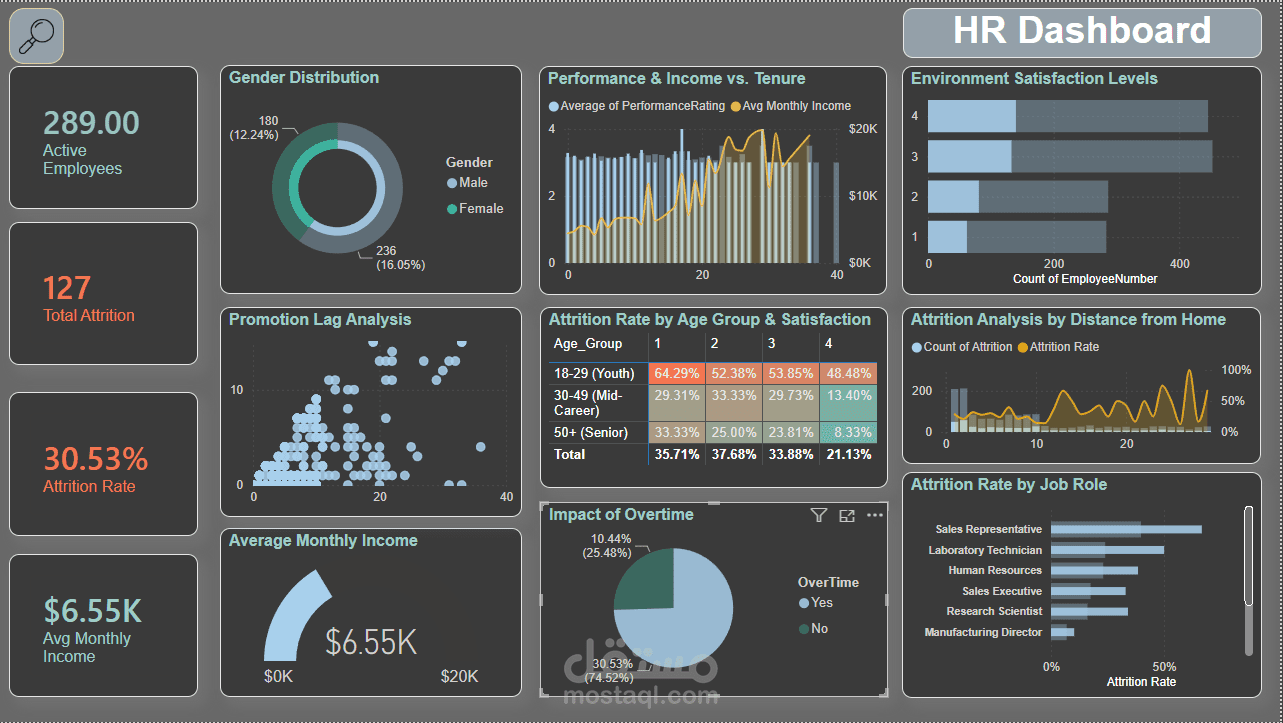This screenshot has width=1283, height=723.
Task: Select the $6.55K Avg Monthly Income card
Action: tap(104, 625)
